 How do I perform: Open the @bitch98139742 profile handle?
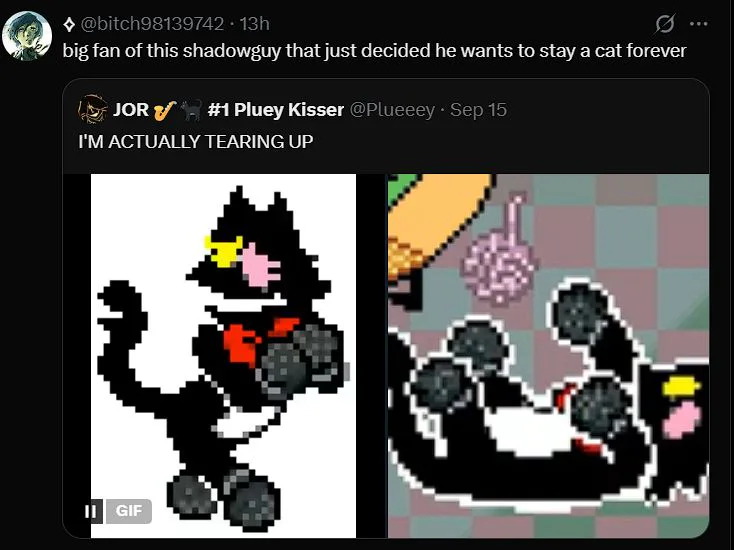tap(153, 23)
